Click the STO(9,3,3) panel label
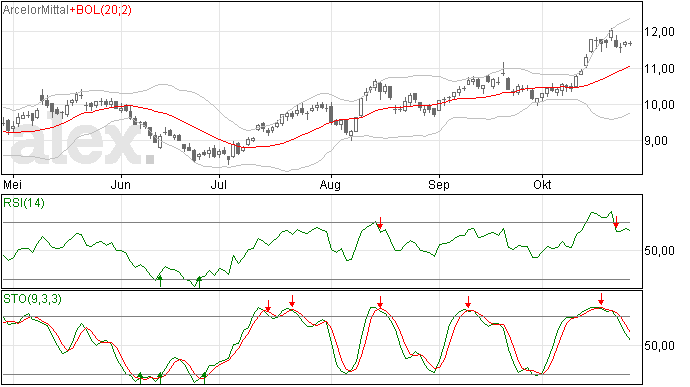The image size is (690, 387). 33,299
